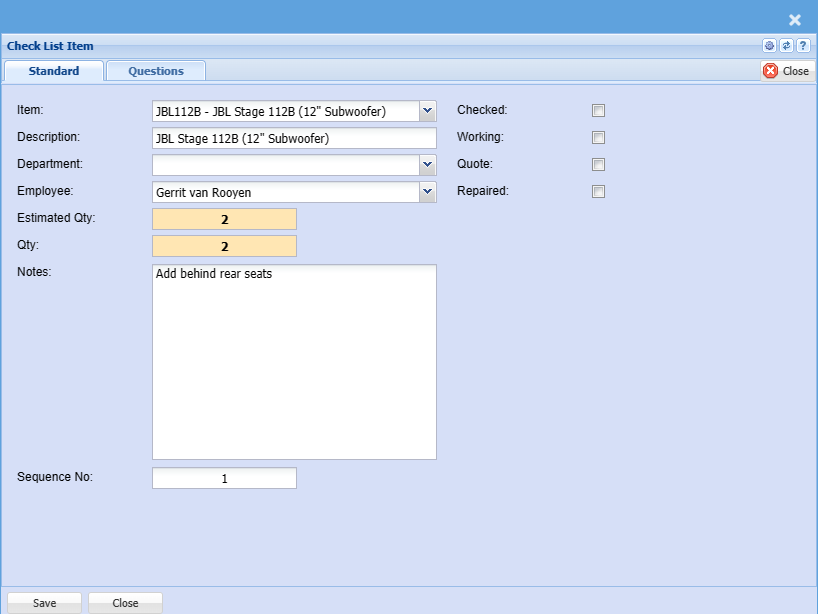Click the Description: label

pos(49,137)
